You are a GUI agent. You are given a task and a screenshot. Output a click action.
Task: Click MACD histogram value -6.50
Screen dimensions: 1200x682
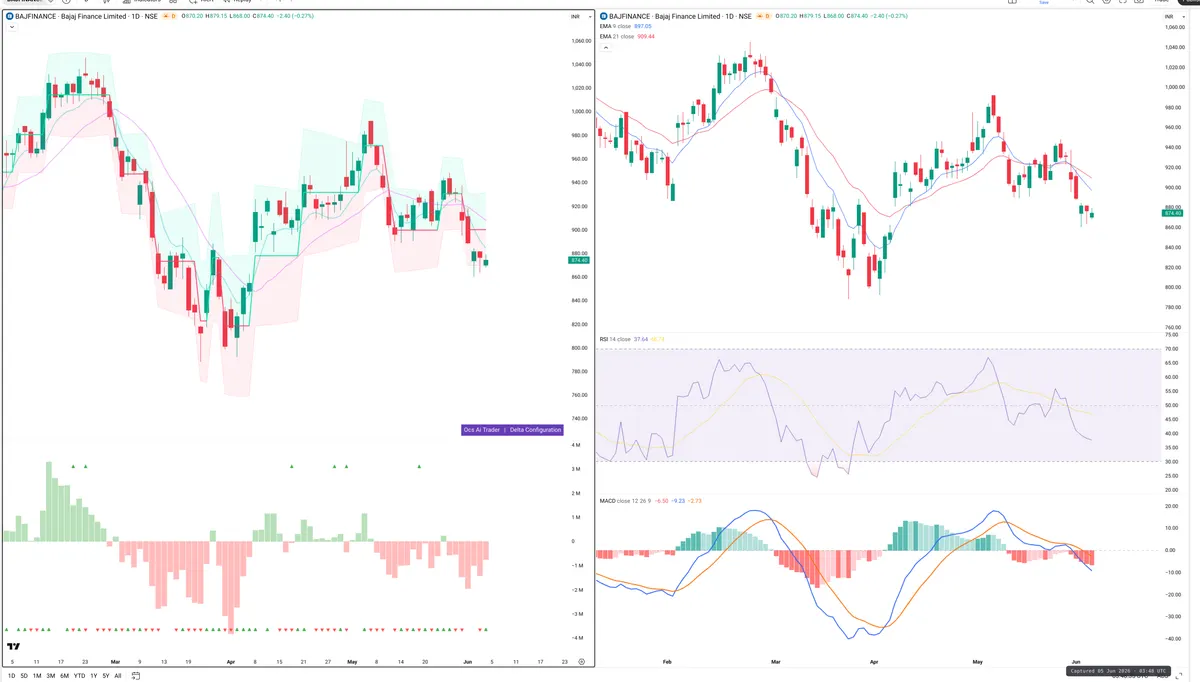pyautogui.click(x=661, y=500)
